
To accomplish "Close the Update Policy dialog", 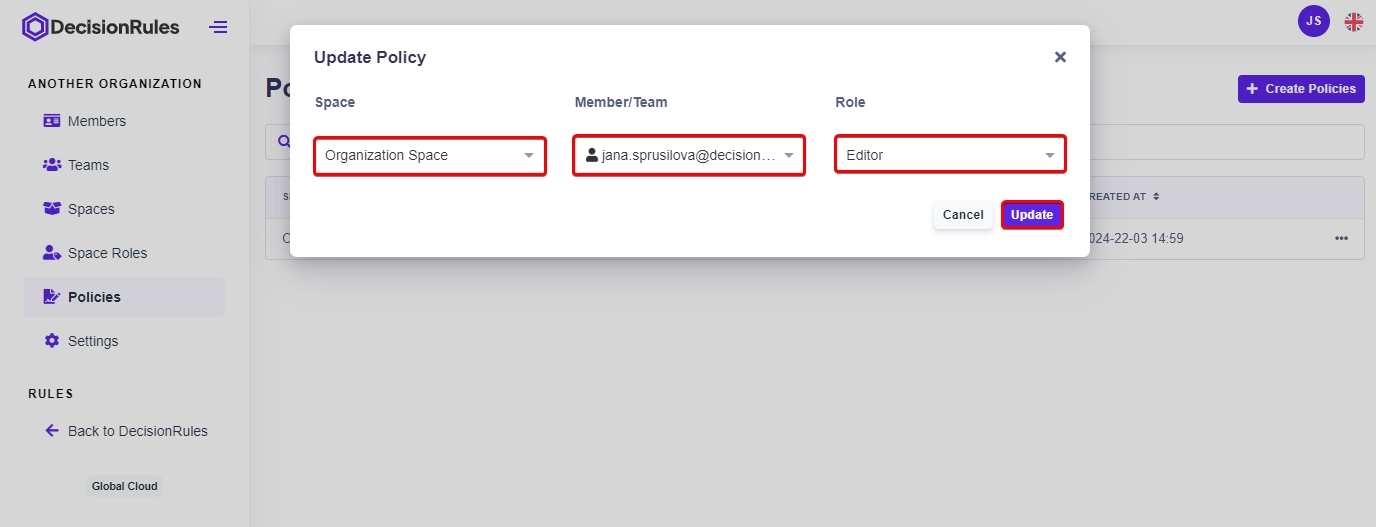I will pyautogui.click(x=1060, y=57).
